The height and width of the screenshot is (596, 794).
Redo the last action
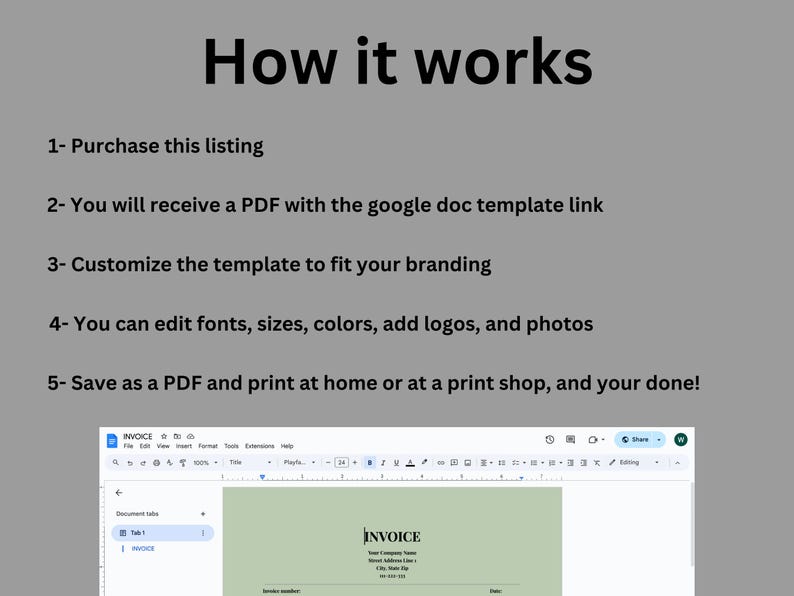point(143,463)
